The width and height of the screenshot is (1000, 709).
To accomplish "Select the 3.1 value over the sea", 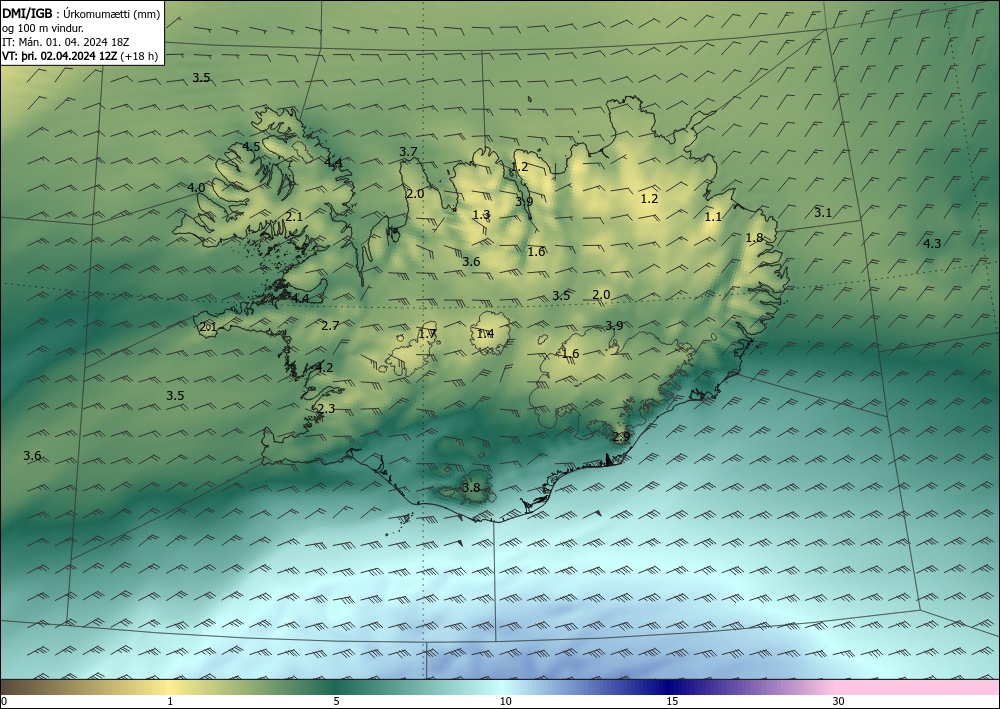I will [823, 213].
